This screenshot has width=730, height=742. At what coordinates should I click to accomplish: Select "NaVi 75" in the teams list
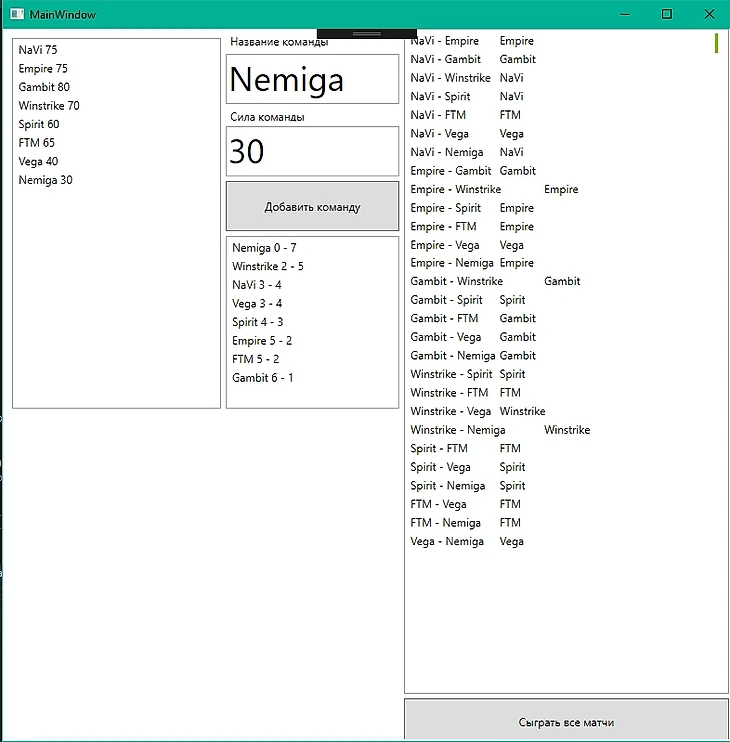point(38,50)
